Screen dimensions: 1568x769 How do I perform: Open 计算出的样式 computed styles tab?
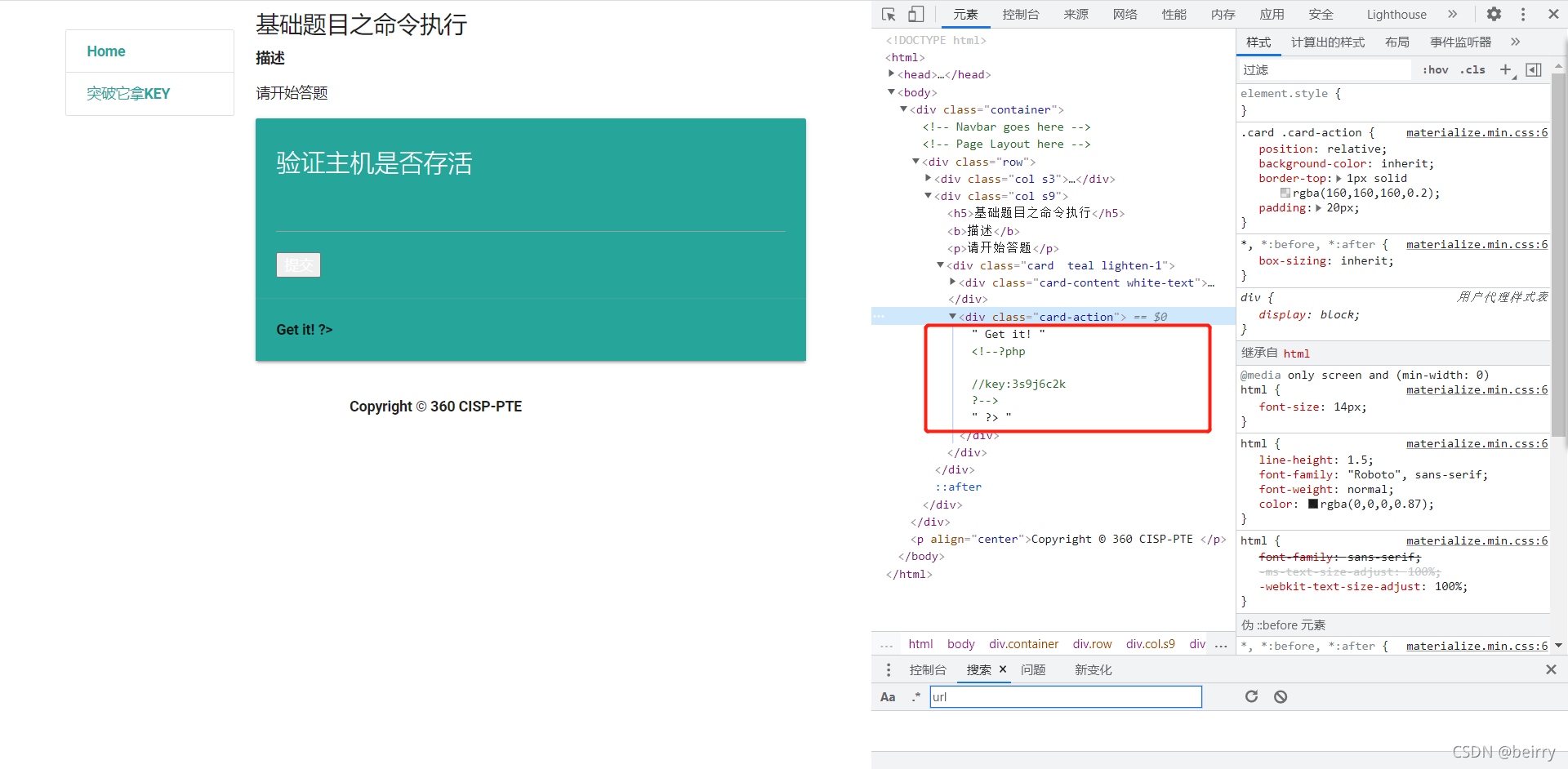(1328, 42)
